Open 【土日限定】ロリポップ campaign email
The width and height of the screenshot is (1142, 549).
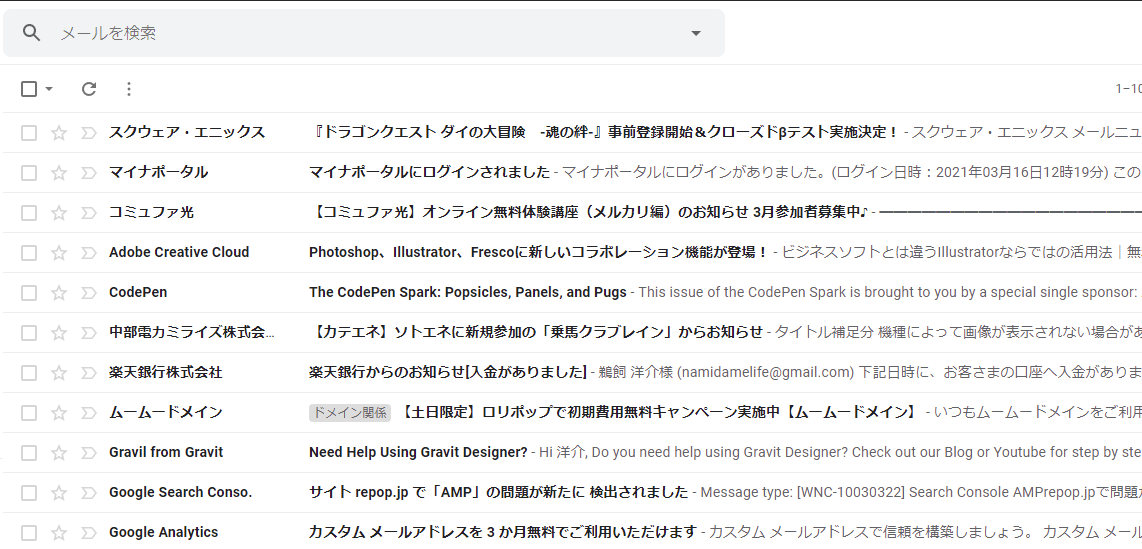point(658,413)
